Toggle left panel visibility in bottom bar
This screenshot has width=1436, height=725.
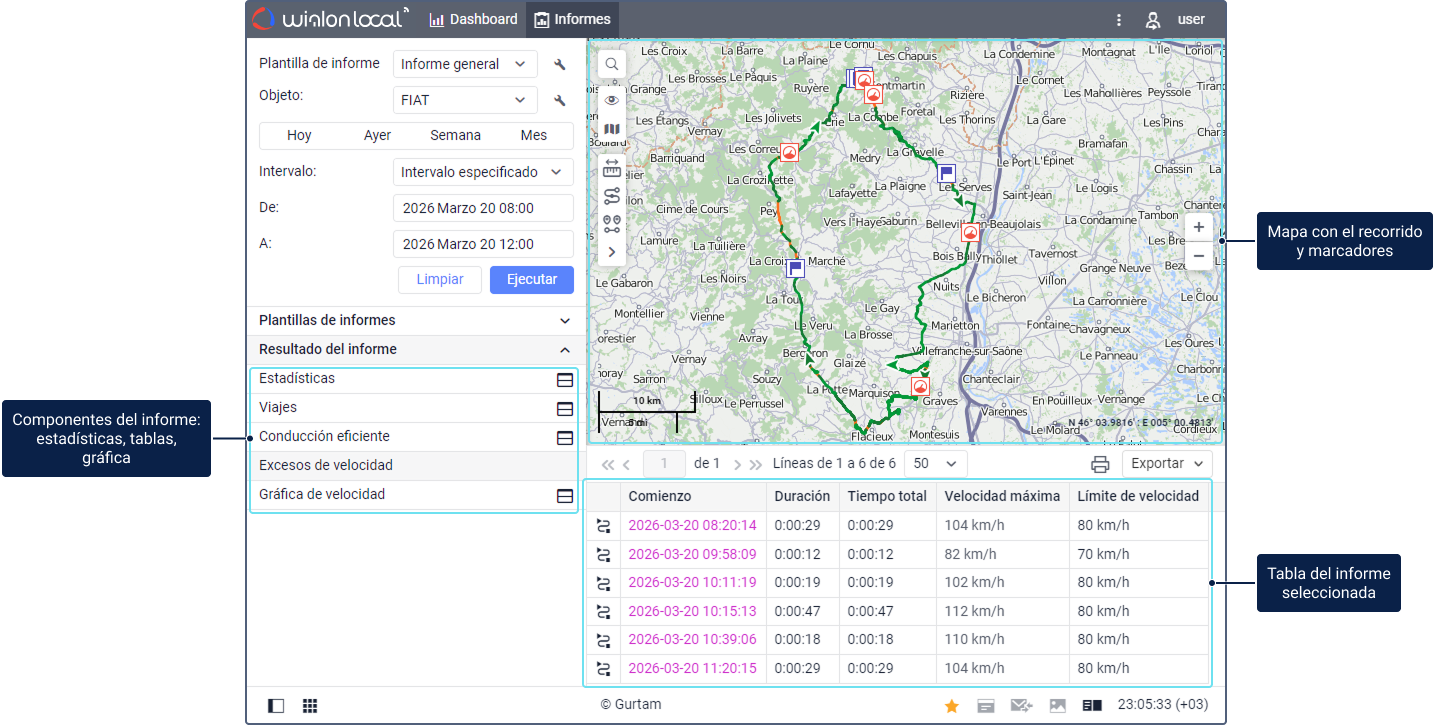(276, 706)
